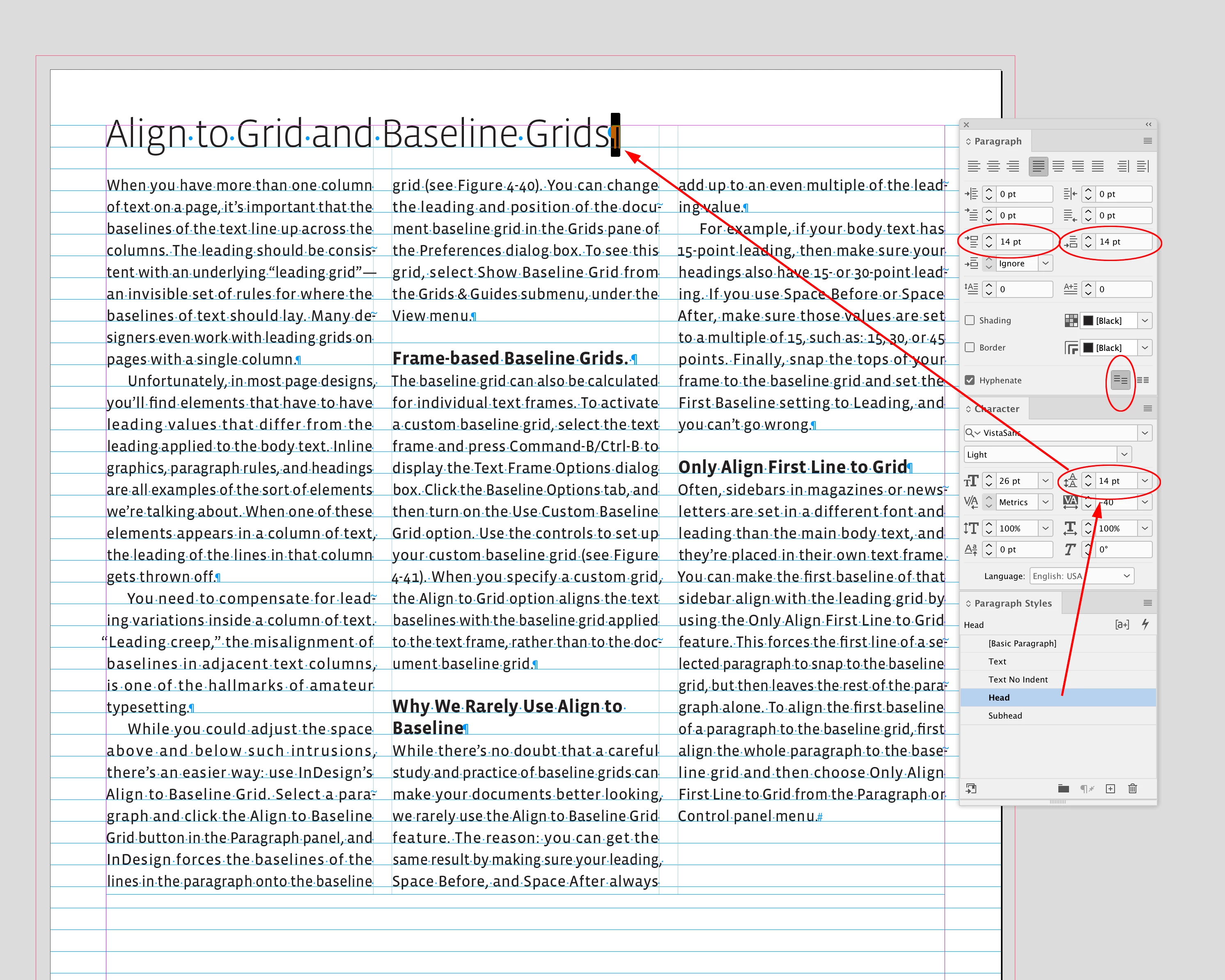Open the VistaSans font family dropdown
1225x980 pixels.
pos(1144,433)
